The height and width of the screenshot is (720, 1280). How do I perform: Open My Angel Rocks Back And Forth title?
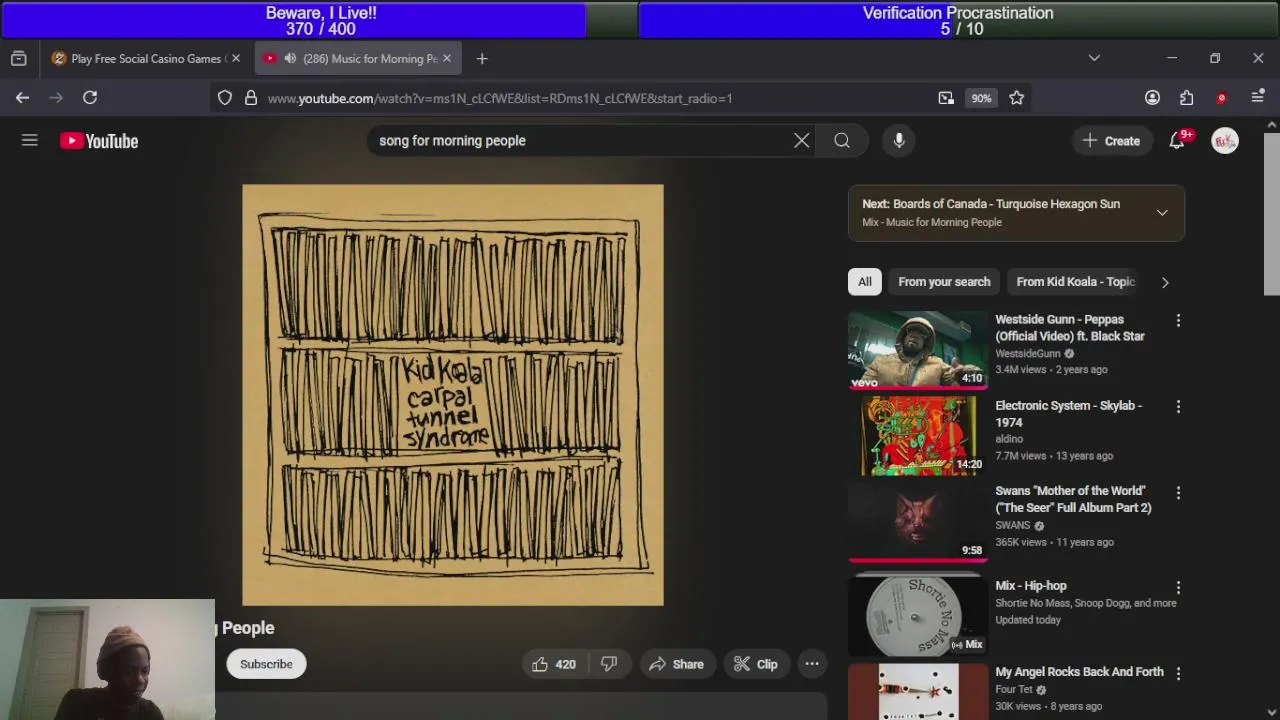pos(1079,672)
